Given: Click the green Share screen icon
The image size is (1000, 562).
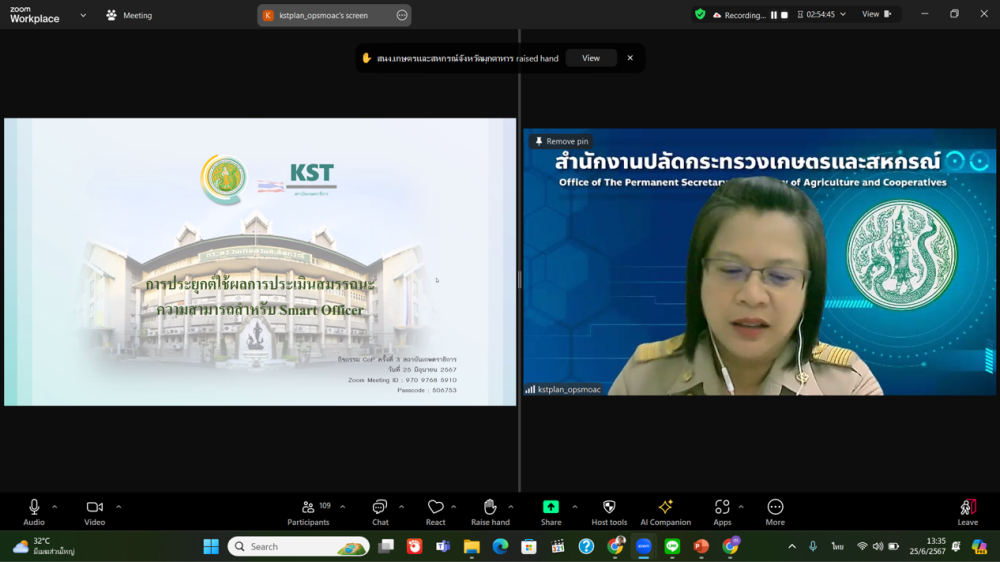Looking at the screenshot, I should pos(551,508).
